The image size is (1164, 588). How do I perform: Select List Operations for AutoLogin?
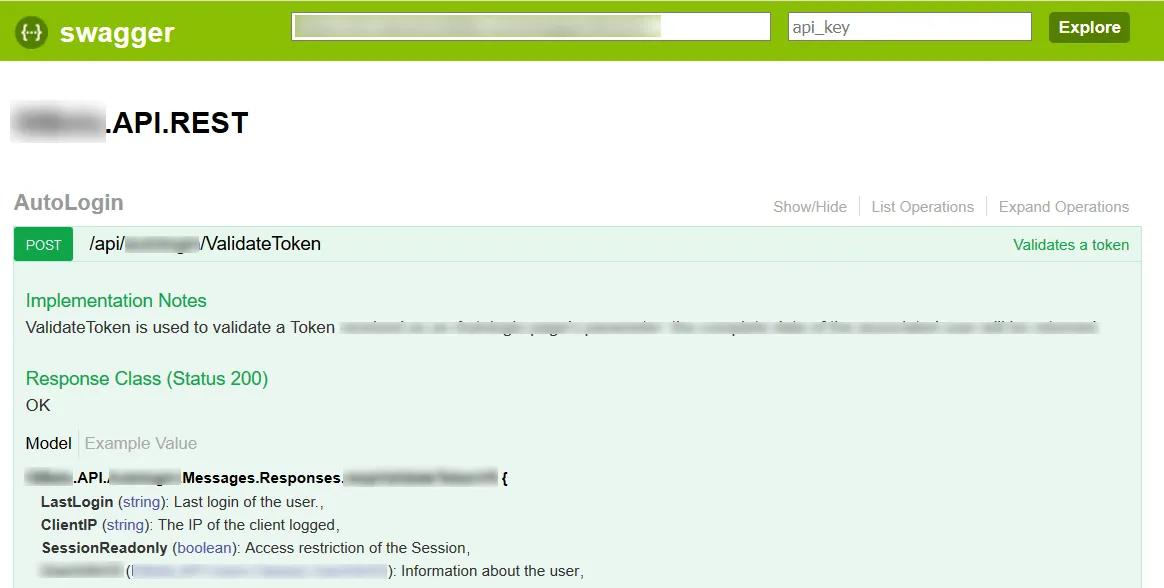click(x=923, y=206)
